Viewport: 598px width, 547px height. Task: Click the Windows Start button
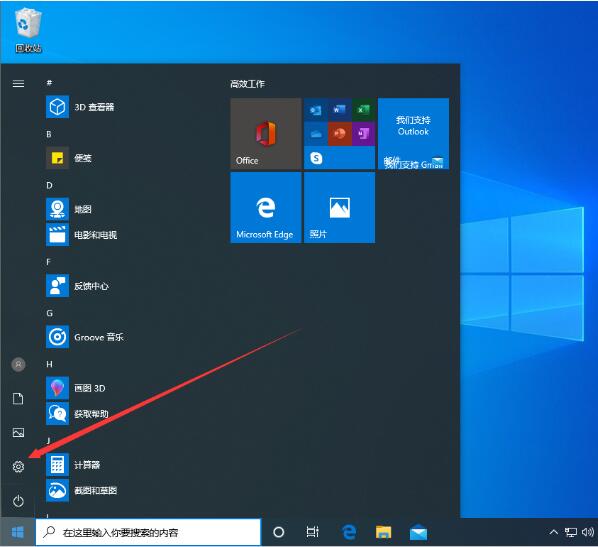(18, 532)
